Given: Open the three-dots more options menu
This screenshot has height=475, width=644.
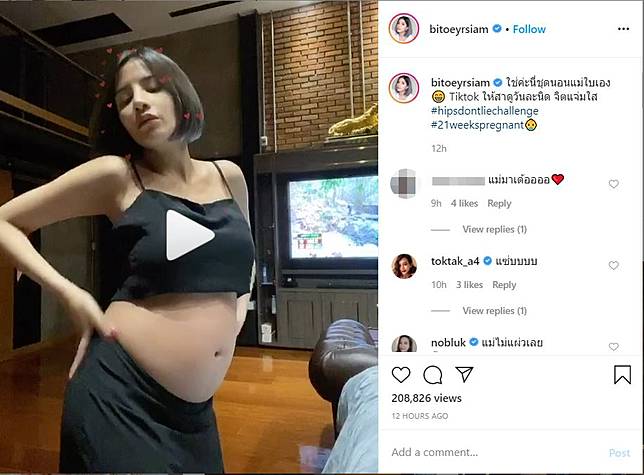Looking at the screenshot, I should coord(623,29).
